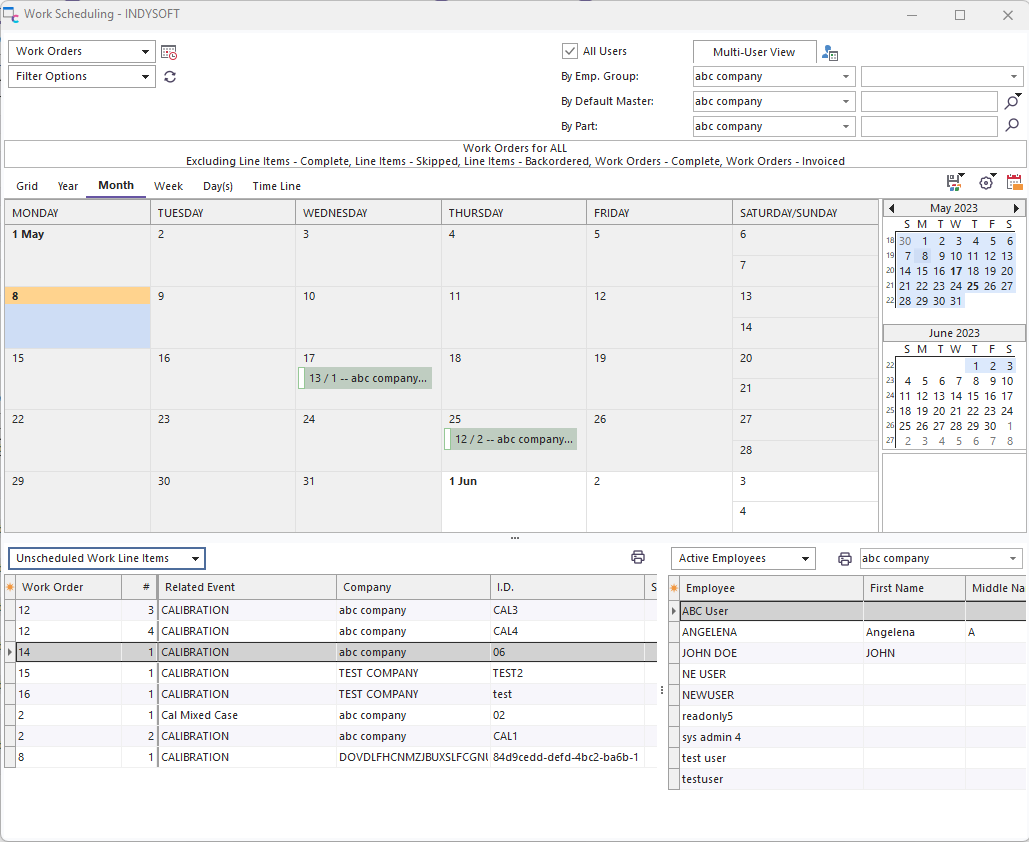Open the Filter Options dropdown
1029x842 pixels.
pos(145,77)
